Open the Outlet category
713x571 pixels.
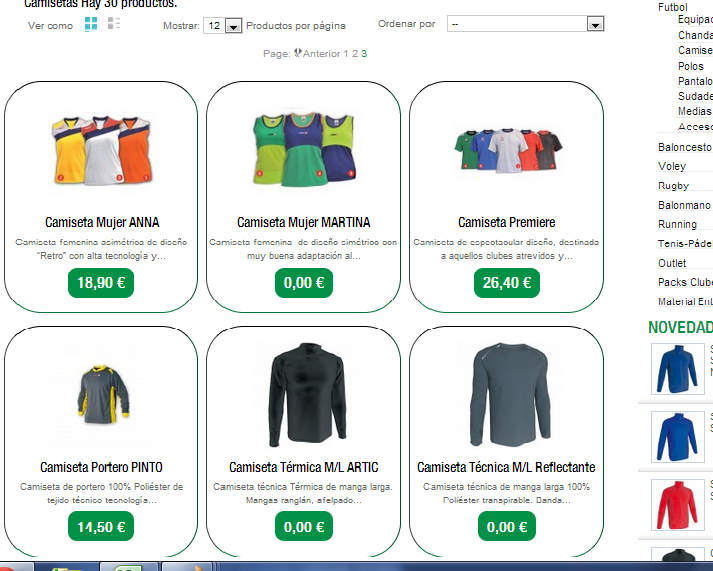tap(672, 263)
